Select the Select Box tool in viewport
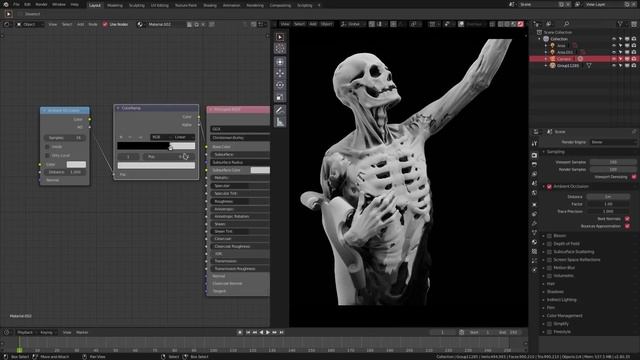Screen dimensions: 640x360 [x=280, y=37]
